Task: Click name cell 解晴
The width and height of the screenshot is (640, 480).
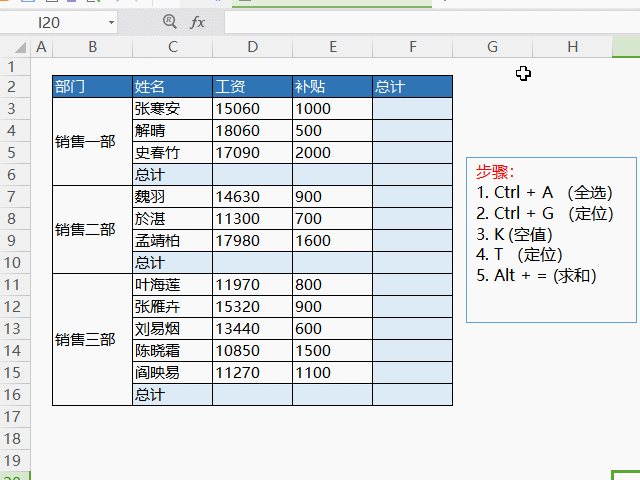Action: click(x=173, y=131)
